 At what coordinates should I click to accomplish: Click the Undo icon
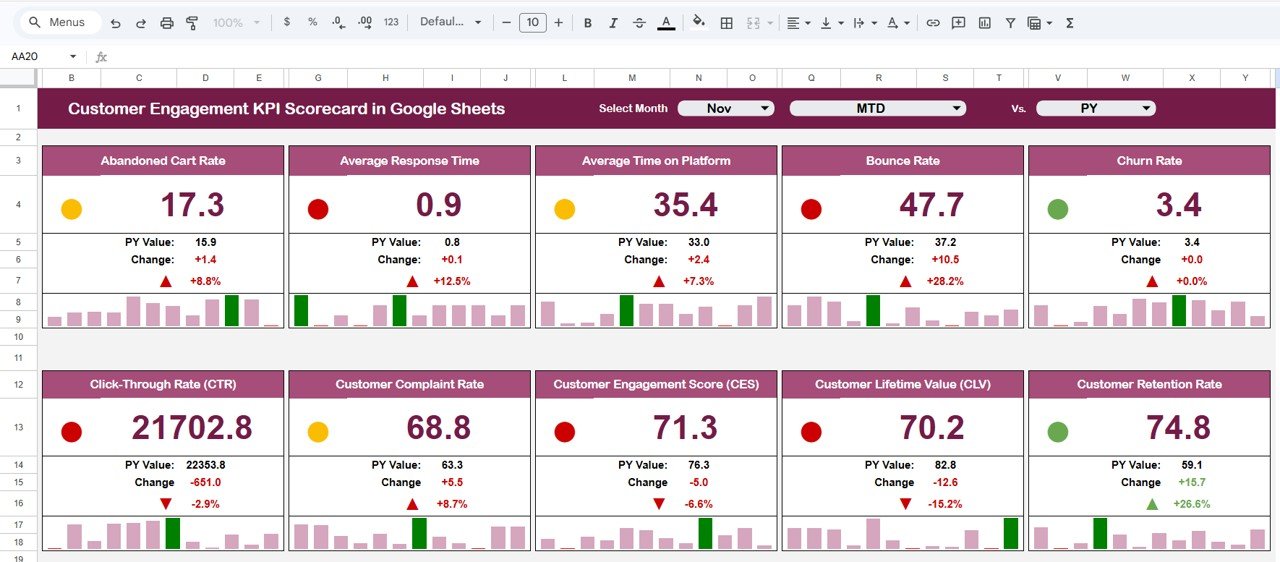click(116, 22)
